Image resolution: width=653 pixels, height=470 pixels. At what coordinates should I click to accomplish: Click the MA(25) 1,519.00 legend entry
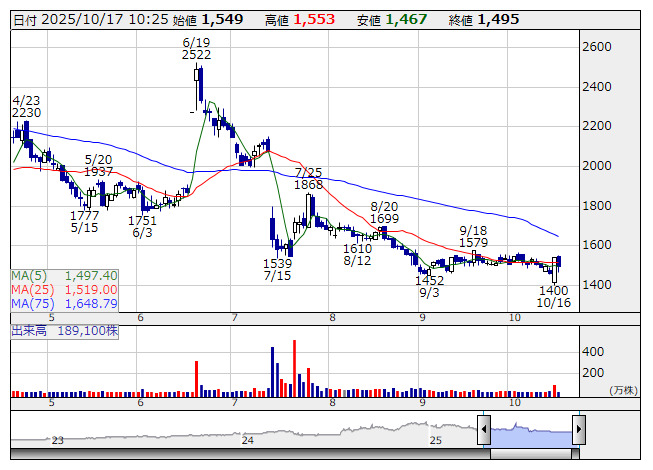pyautogui.click(x=64, y=289)
